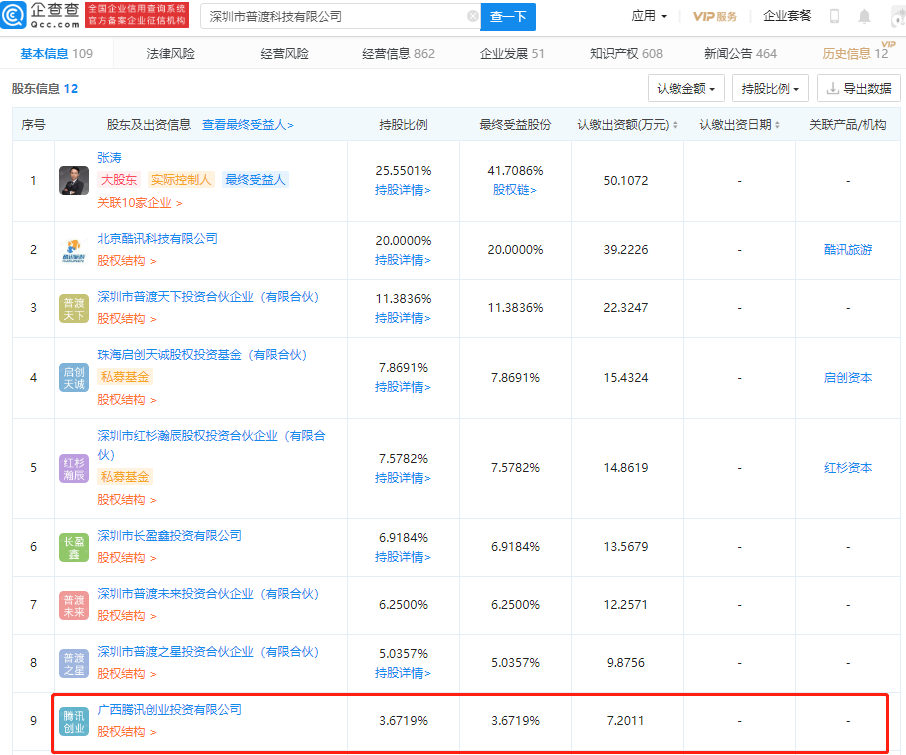Viewport: 906px width, 755px height.
Task: Click the mobile phone icon in header
Action: [x=835, y=16]
